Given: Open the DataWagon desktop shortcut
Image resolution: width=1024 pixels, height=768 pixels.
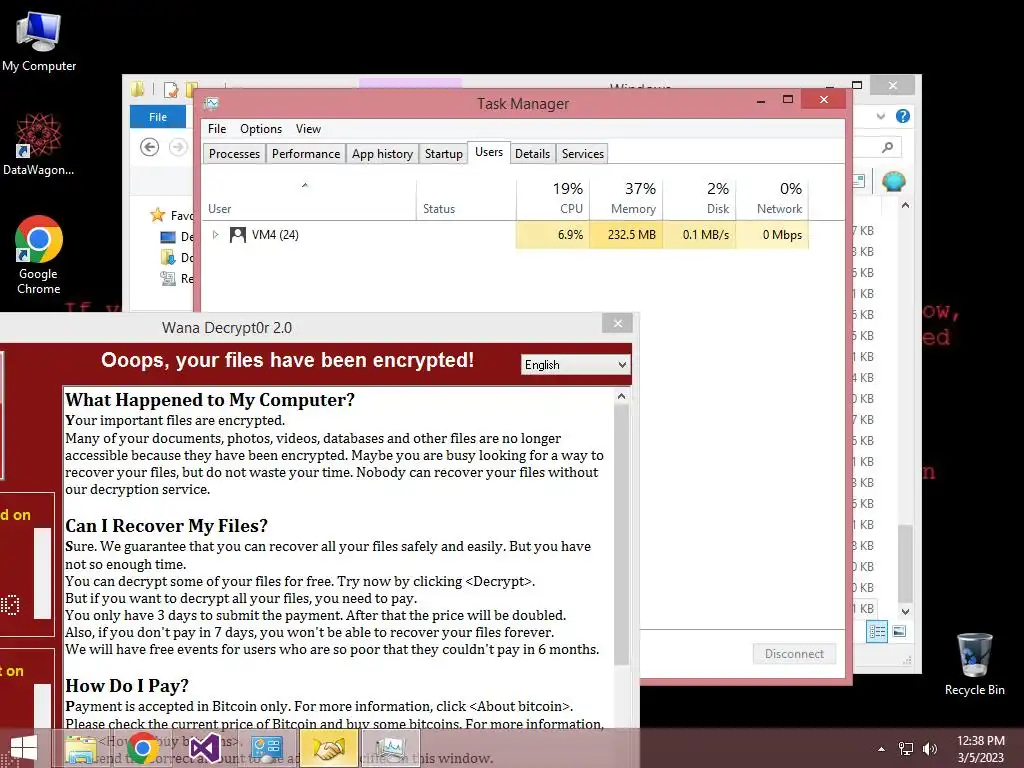Looking at the screenshot, I should tap(39, 144).
